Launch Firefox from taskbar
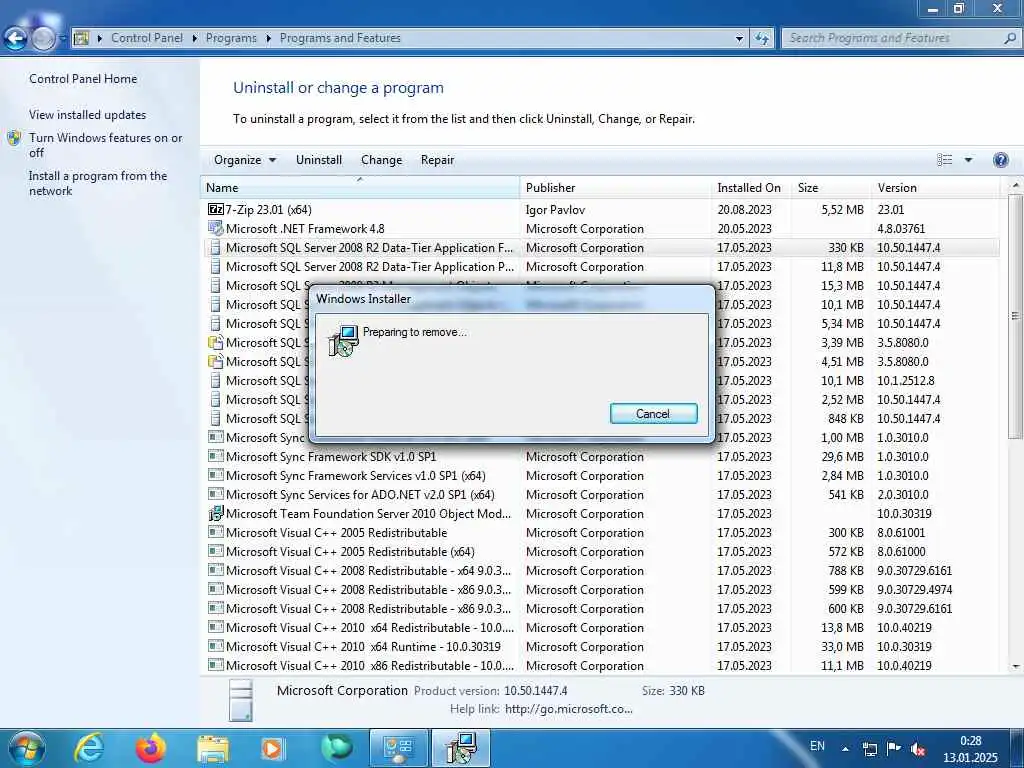This screenshot has height=768, width=1024. (x=151, y=748)
